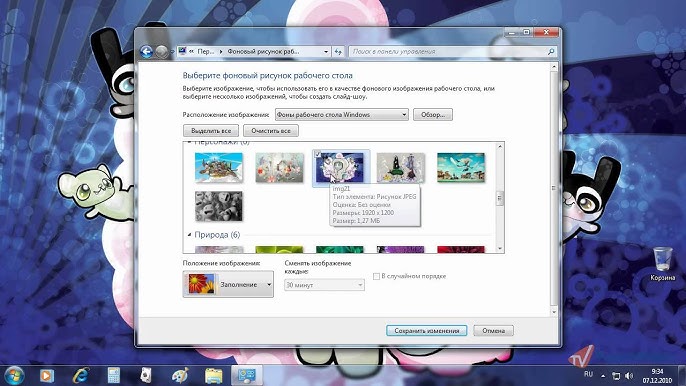686x386 pixels.
Task: Click the search magnifier icon
Action: click(551, 52)
